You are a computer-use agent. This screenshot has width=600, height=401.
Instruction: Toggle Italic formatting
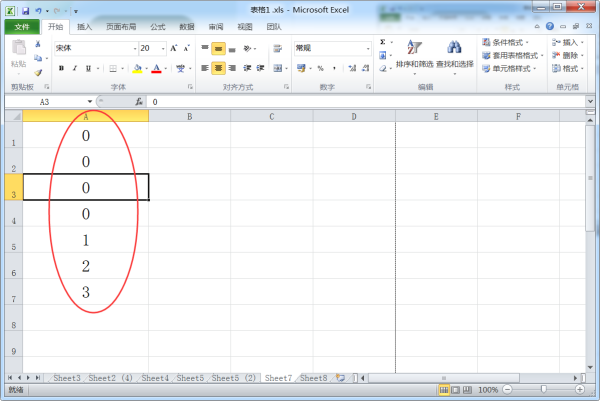pyautogui.click(x=75, y=68)
